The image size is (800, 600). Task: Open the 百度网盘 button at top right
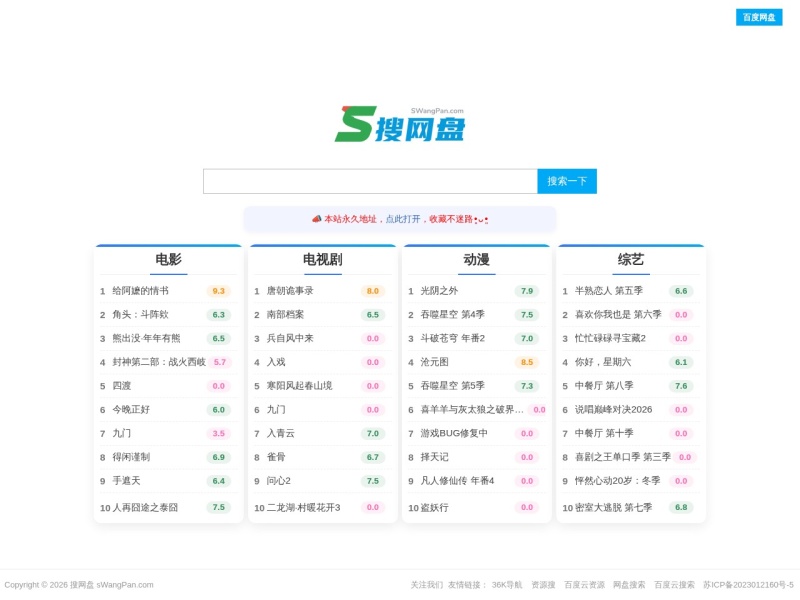[759, 17]
